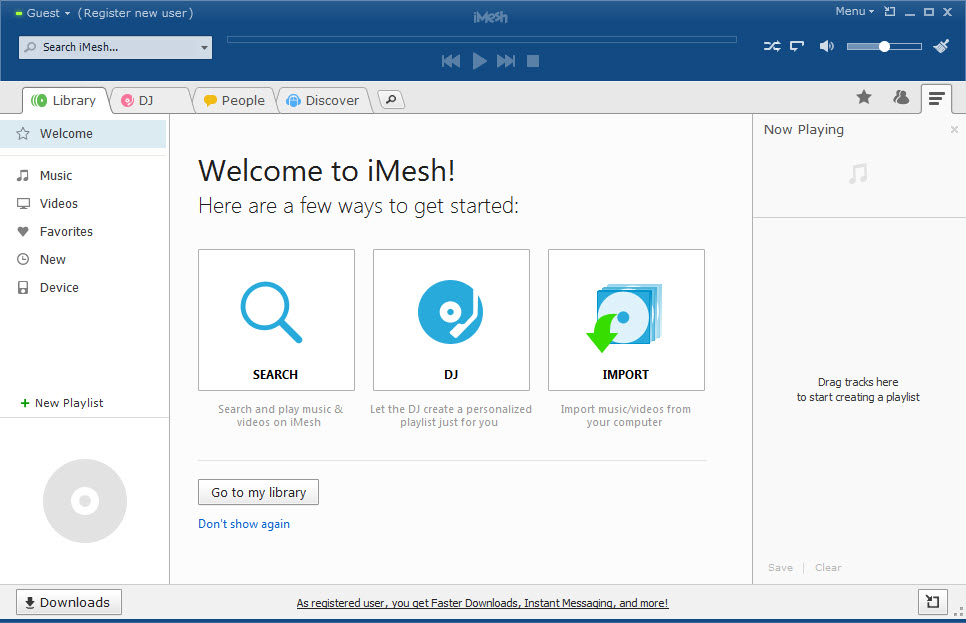Select Videos in the sidebar
Viewport: 966px width, 623px height.
[x=83, y=203]
